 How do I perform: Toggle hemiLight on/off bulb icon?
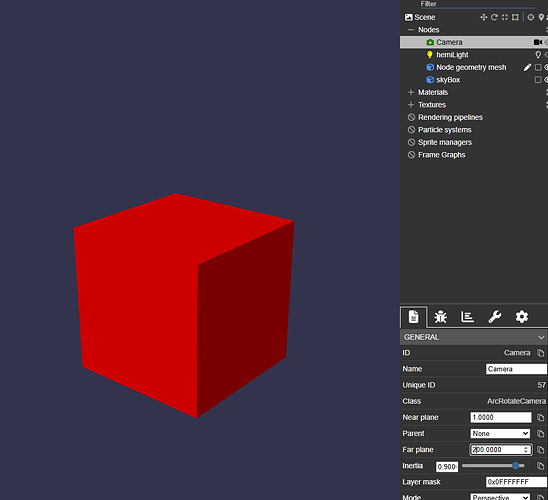pos(538,55)
